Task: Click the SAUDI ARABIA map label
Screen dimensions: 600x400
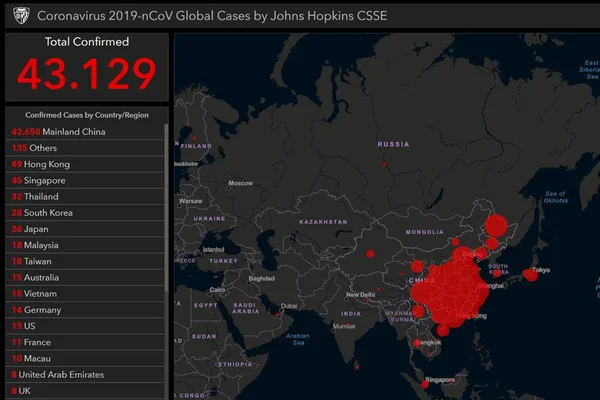Action: click(x=246, y=308)
